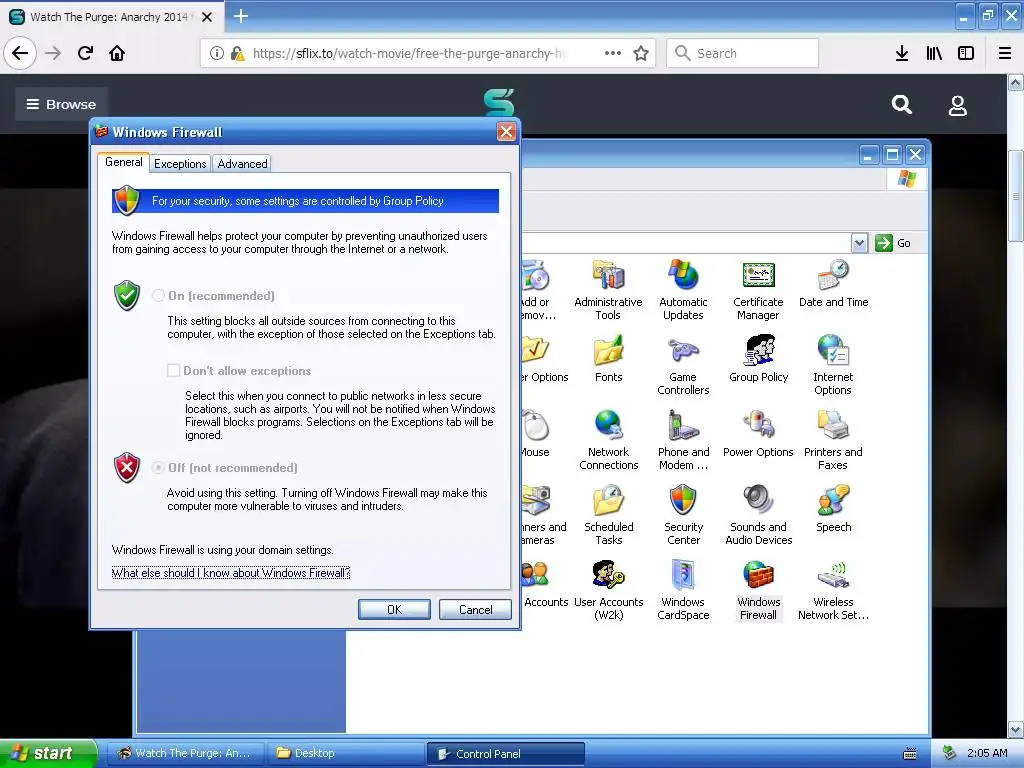1024x768 pixels.
Task: Click Cancel in Windows Firewall dialog
Action: pos(475,609)
